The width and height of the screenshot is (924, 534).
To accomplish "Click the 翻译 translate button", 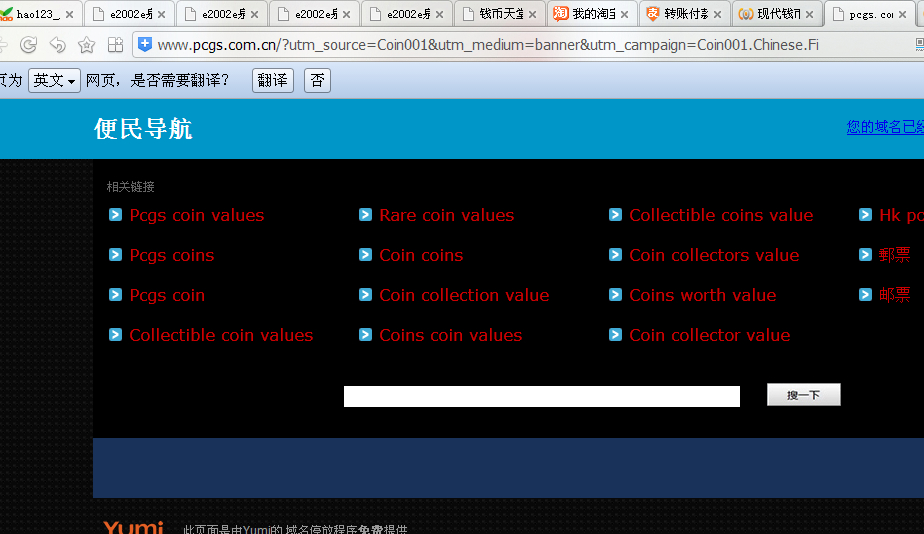I will tap(272, 80).
